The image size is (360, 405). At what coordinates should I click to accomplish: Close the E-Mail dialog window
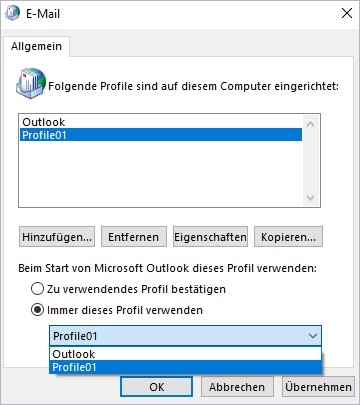coord(347,13)
